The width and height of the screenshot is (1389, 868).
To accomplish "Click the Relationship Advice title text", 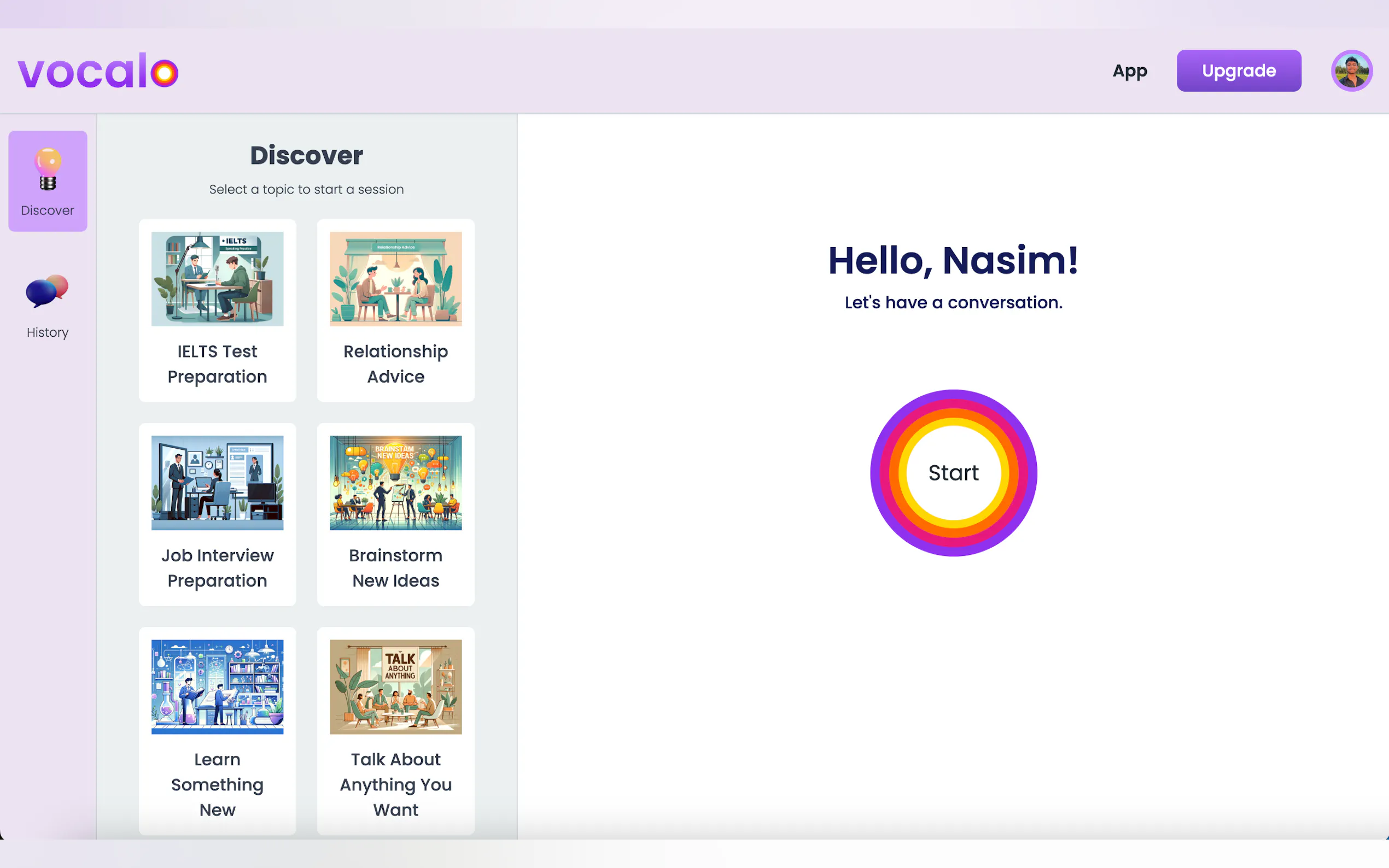I will pyautogui.click(x=395, y=364).
